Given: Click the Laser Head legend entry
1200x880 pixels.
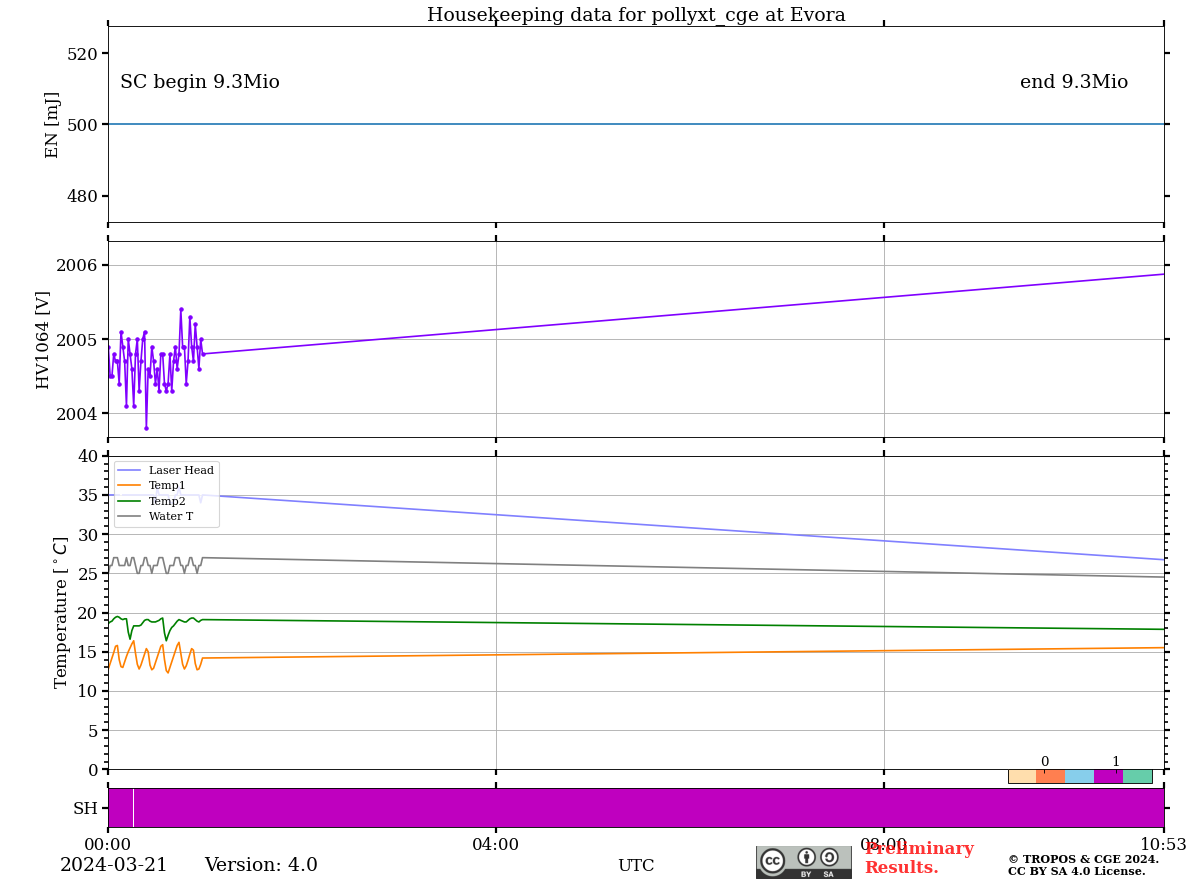Looking at the screenshot, I should click(166, 470).
